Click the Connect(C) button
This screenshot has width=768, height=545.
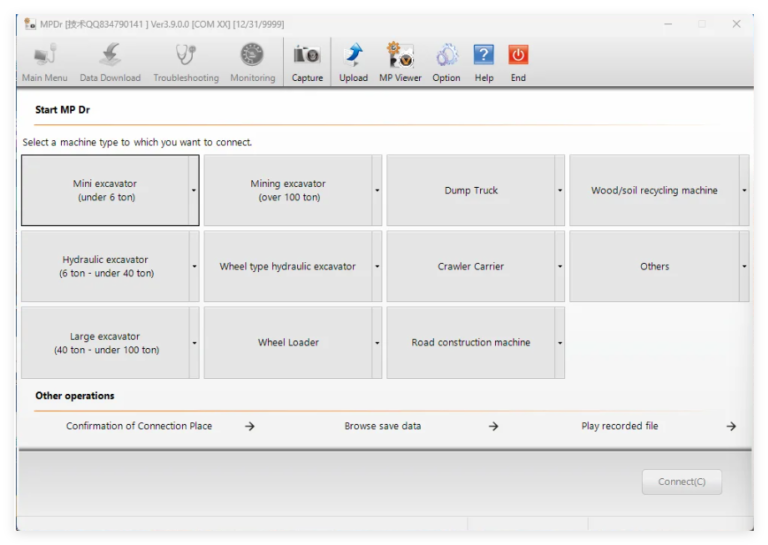[x=681, y=482]
